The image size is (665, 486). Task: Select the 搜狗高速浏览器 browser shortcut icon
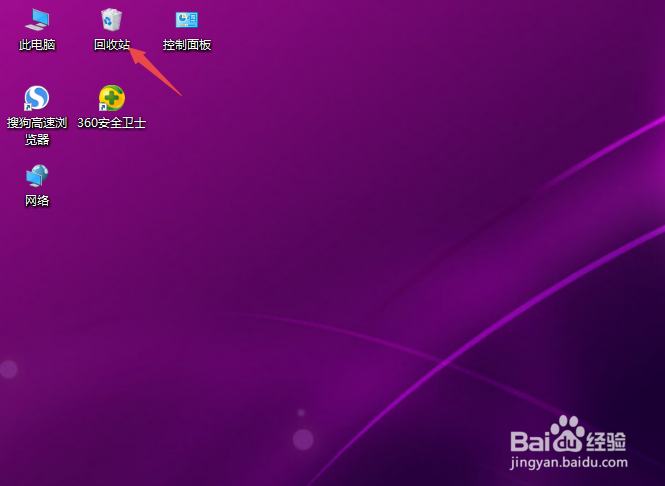37,98
